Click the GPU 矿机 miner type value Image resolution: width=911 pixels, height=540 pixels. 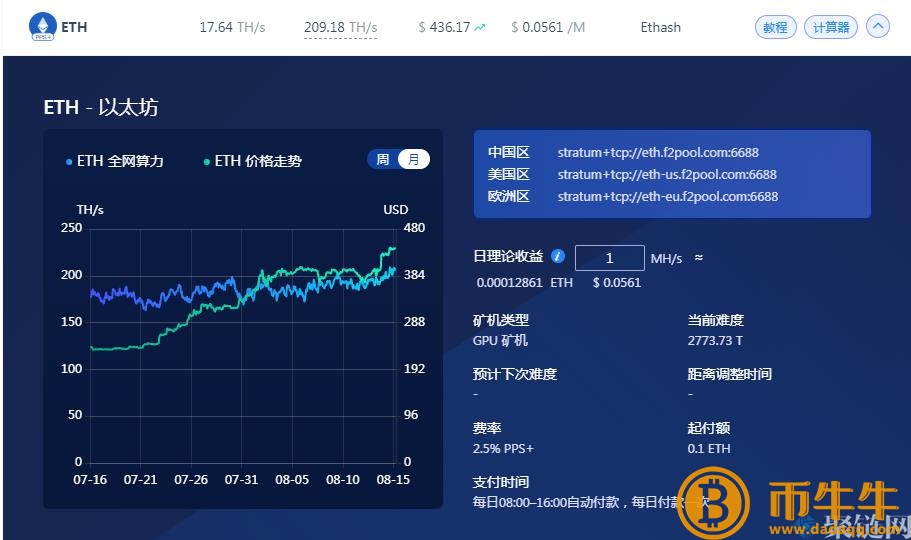500,341
